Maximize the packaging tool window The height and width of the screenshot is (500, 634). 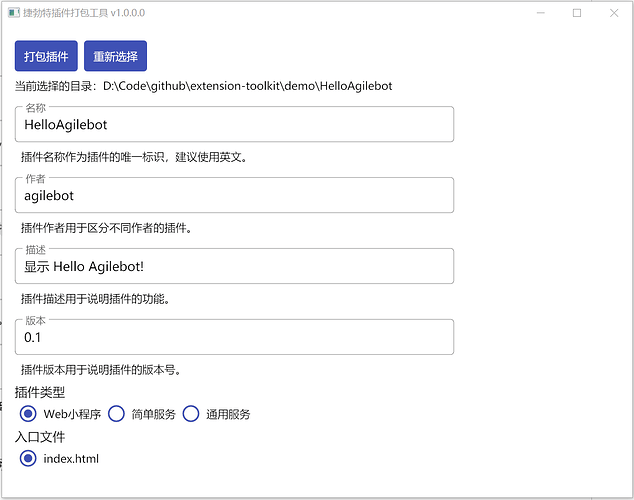pyautogui.click(x=577, y=13)
